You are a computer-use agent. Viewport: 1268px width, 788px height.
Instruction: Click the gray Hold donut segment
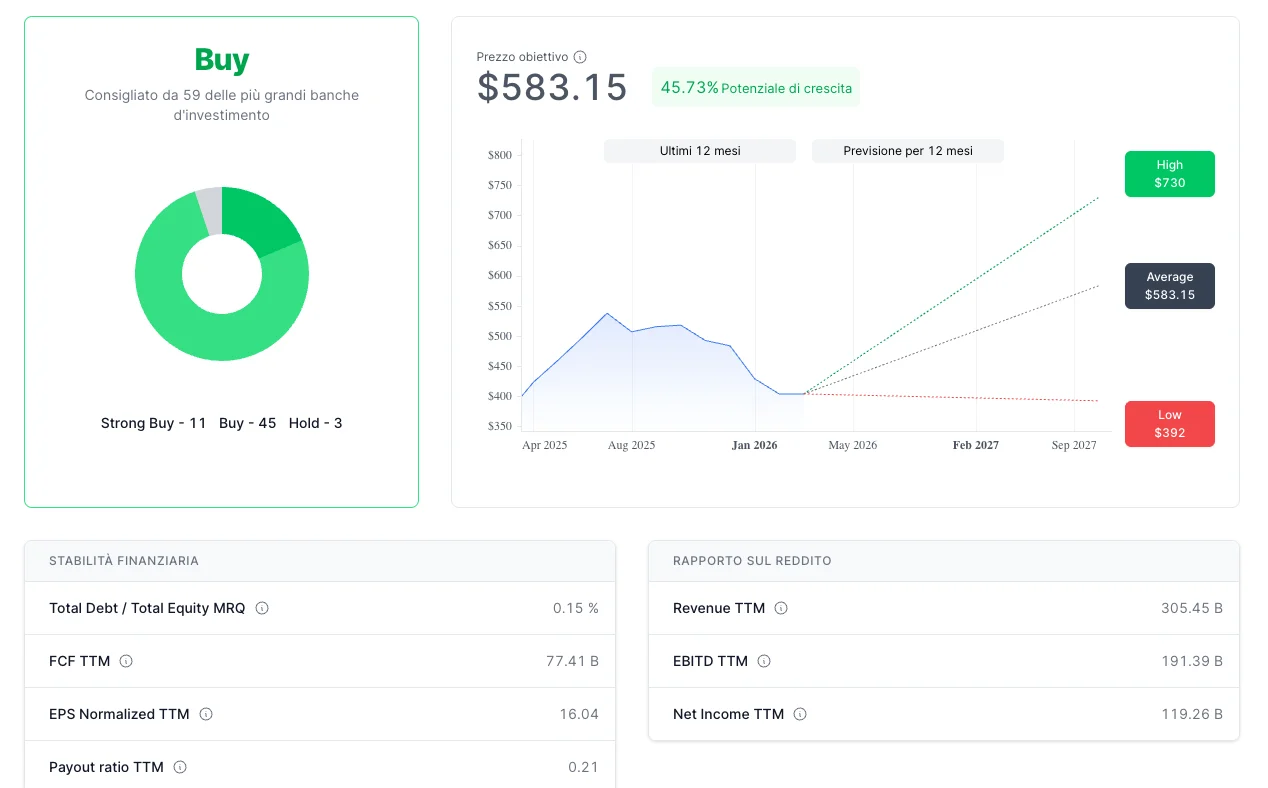point(210,209)
